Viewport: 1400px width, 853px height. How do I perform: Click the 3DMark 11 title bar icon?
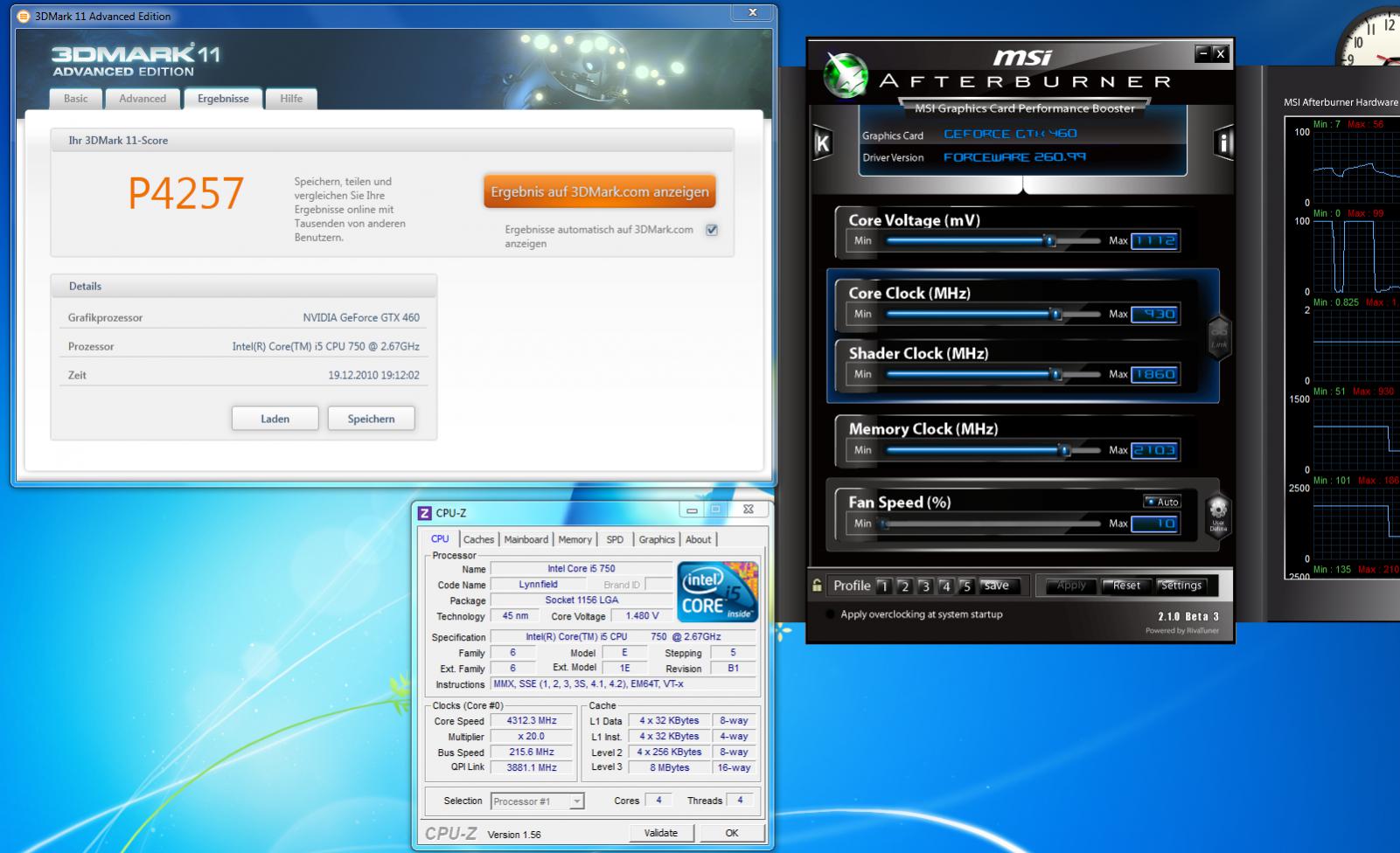coord(24,16)
